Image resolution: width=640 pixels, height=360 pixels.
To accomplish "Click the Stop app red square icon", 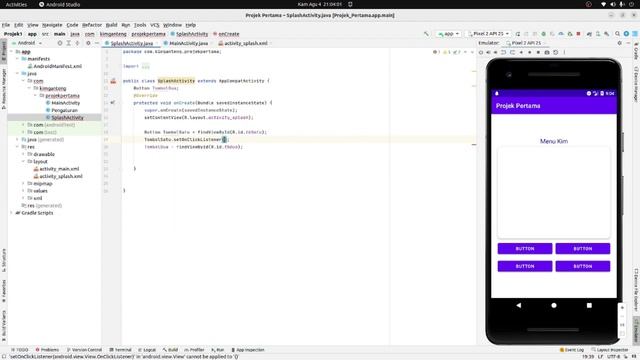I will [578, 34].
